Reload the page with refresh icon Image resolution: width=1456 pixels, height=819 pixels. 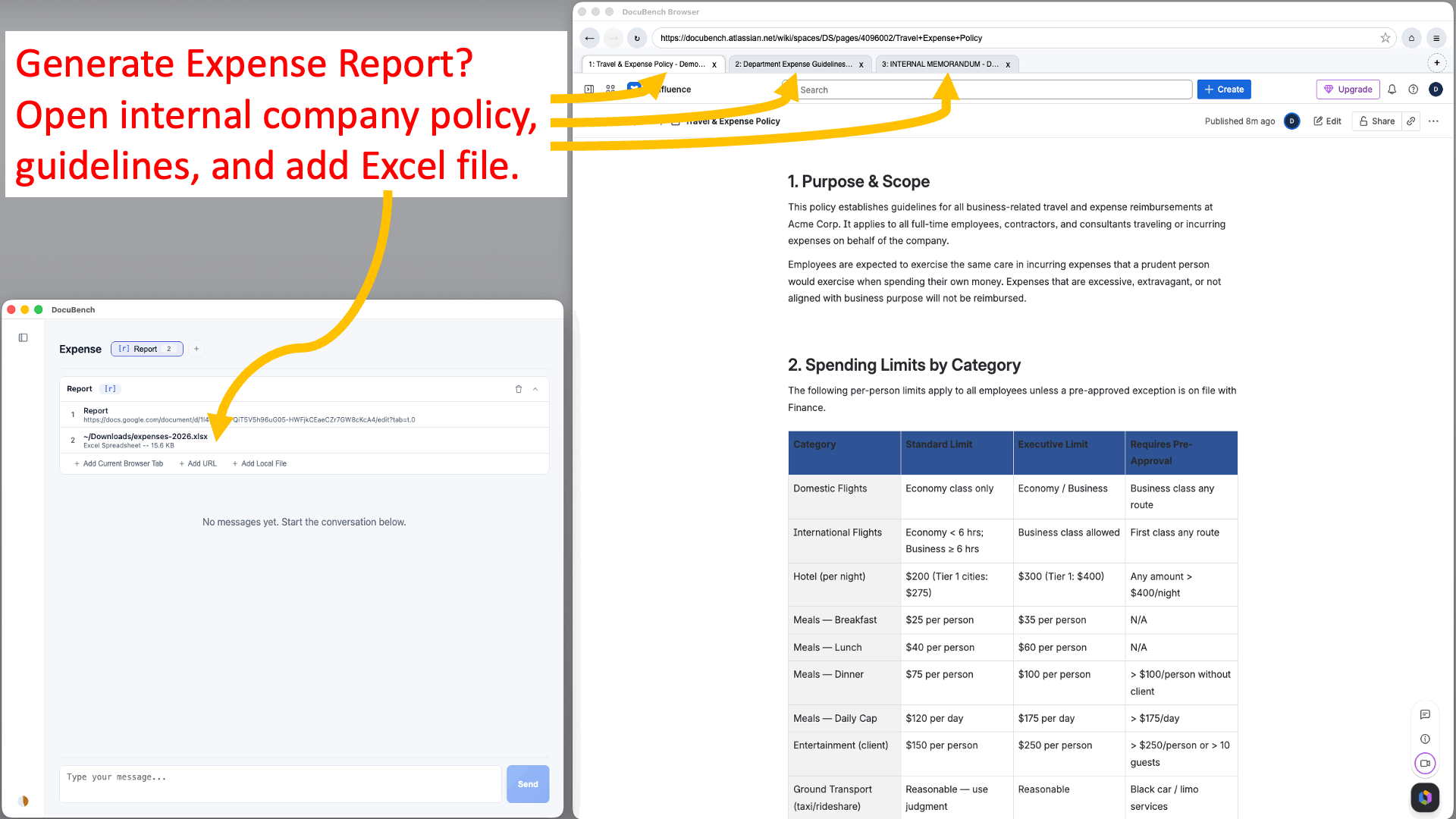click(x=637, y=38)
